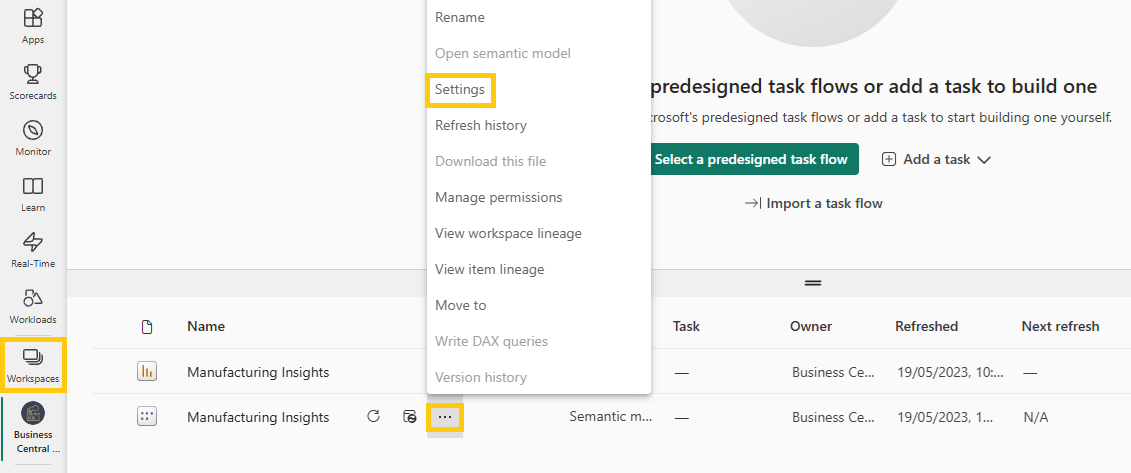Open the Learn book icon
Image resolution: width=1131 pixels, height=473 pixels.
[x=33, y=194]
